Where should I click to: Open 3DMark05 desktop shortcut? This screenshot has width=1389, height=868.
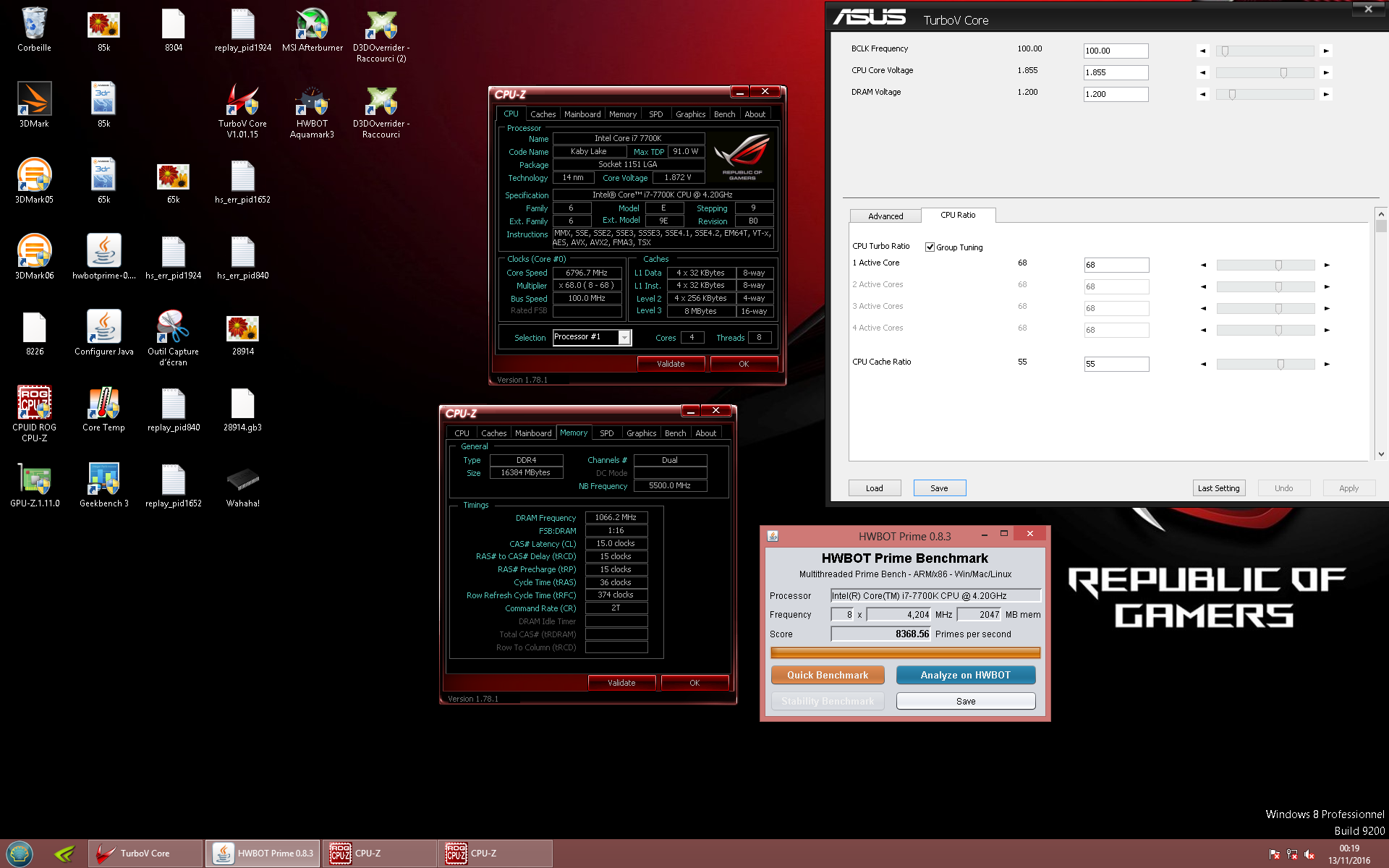(34, 181)
